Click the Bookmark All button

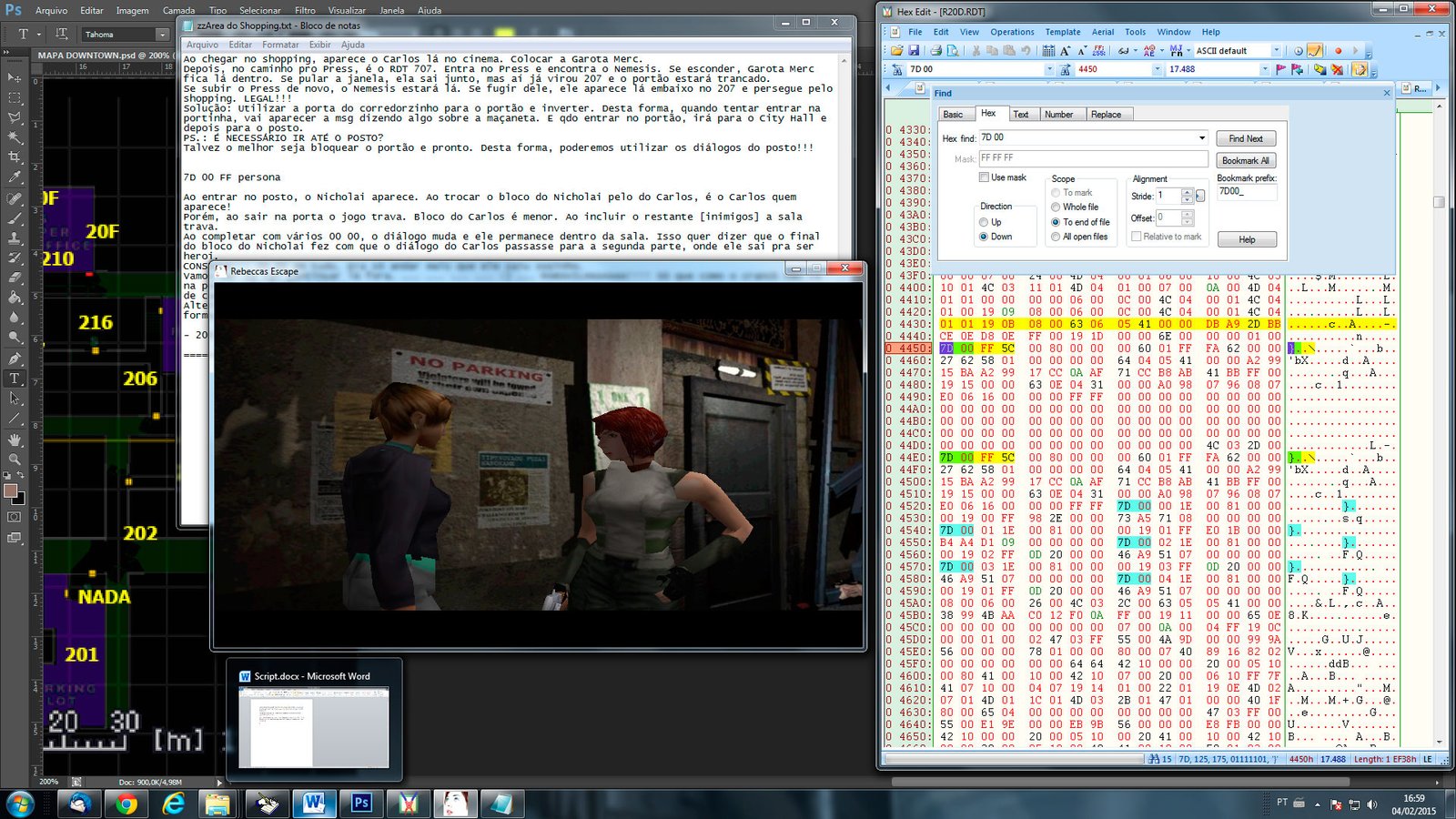[x=1246, y=160]
